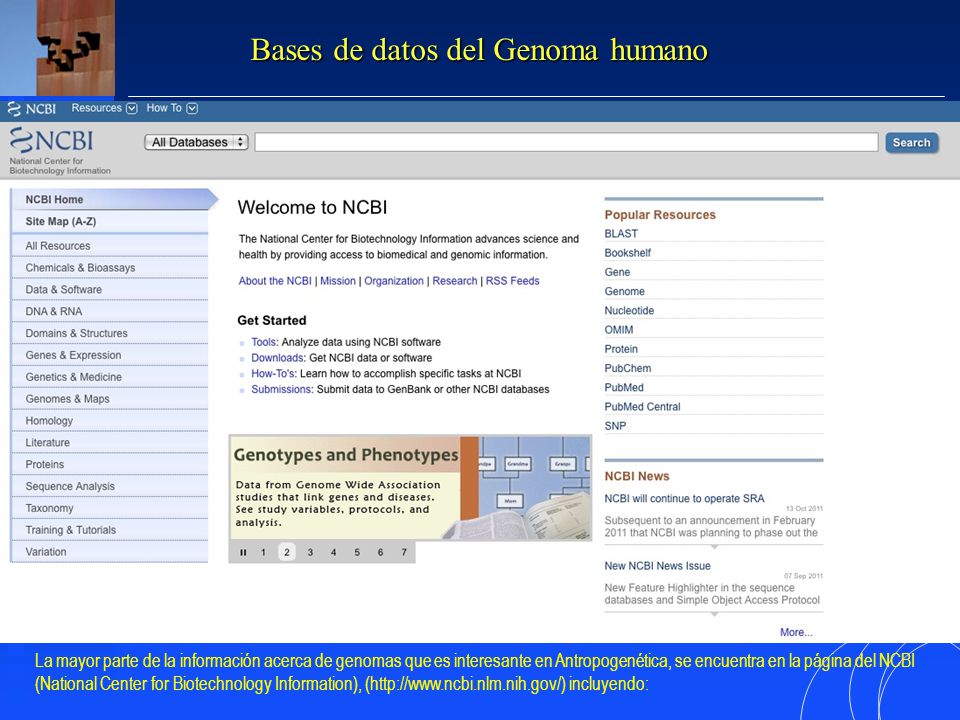Open the New NCBI News Issue article

[x=658, y=566]
